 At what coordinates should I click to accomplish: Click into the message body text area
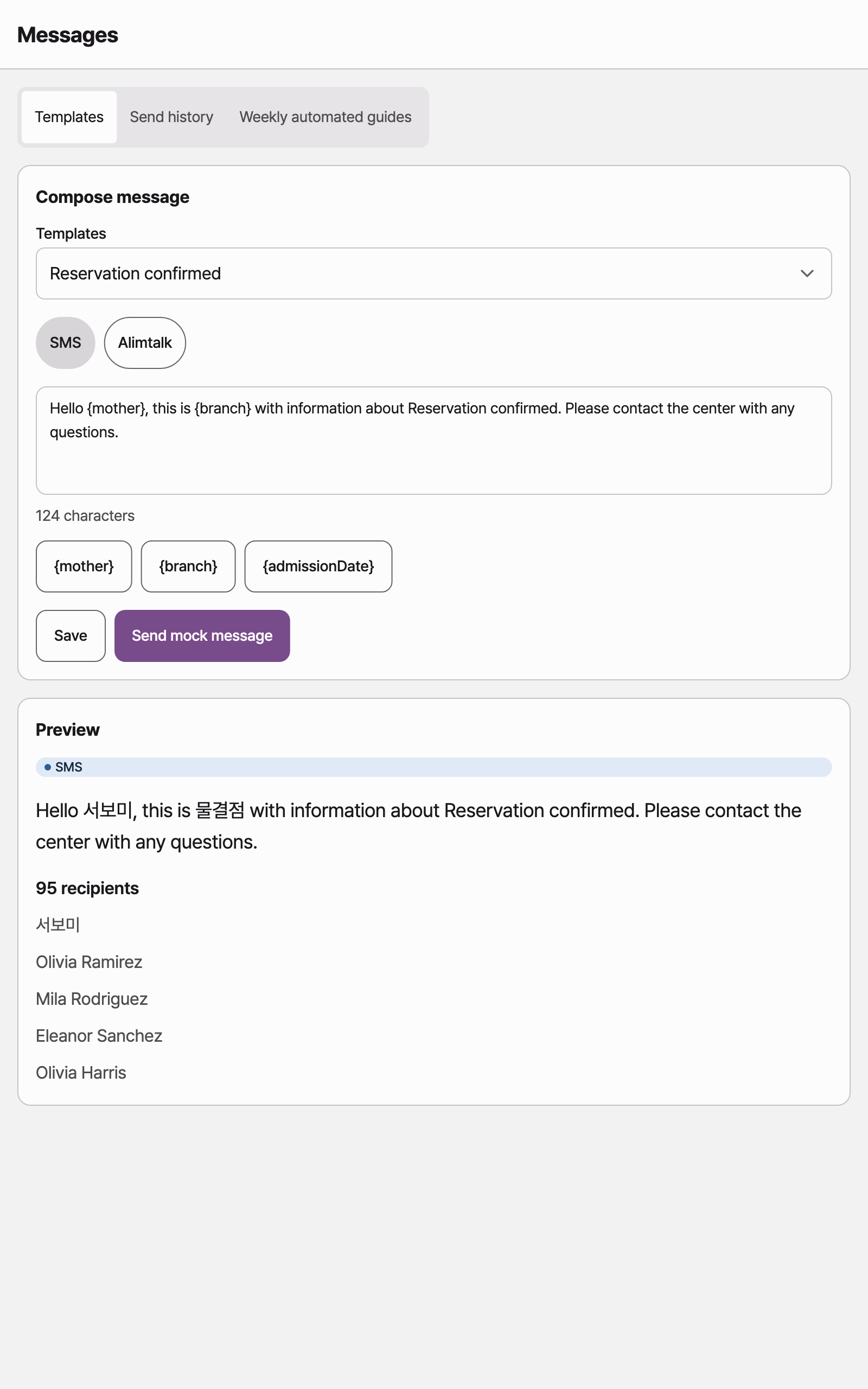coord(434,440)
